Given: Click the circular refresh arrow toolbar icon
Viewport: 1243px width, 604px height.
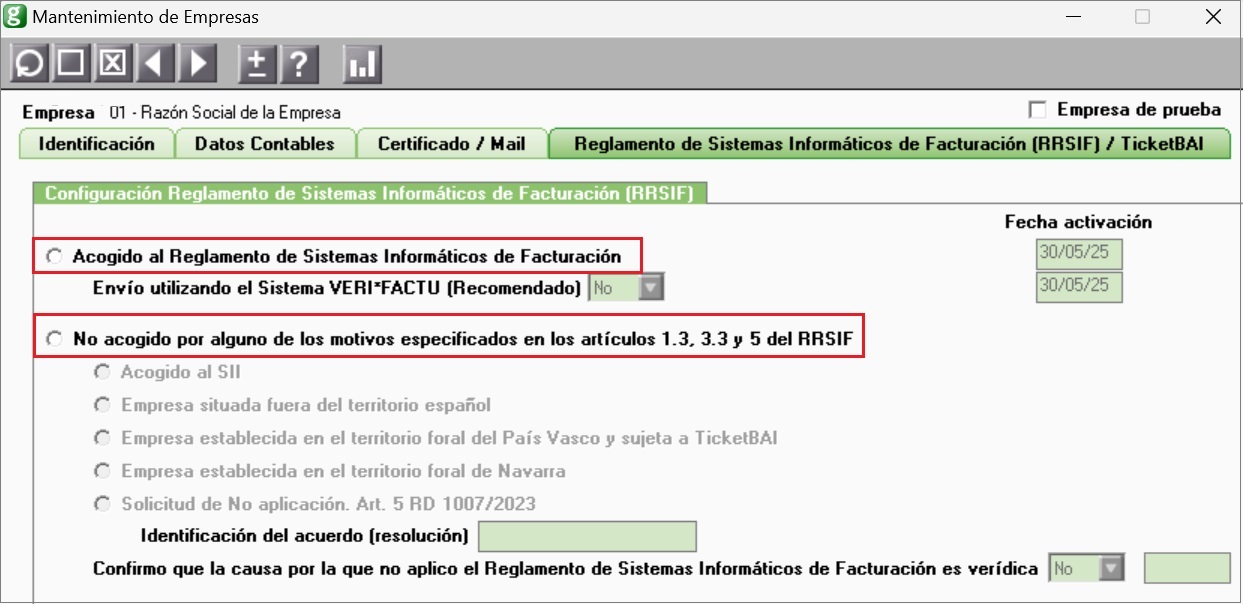Looking at the screenshot, I should [x=30, y=64].
